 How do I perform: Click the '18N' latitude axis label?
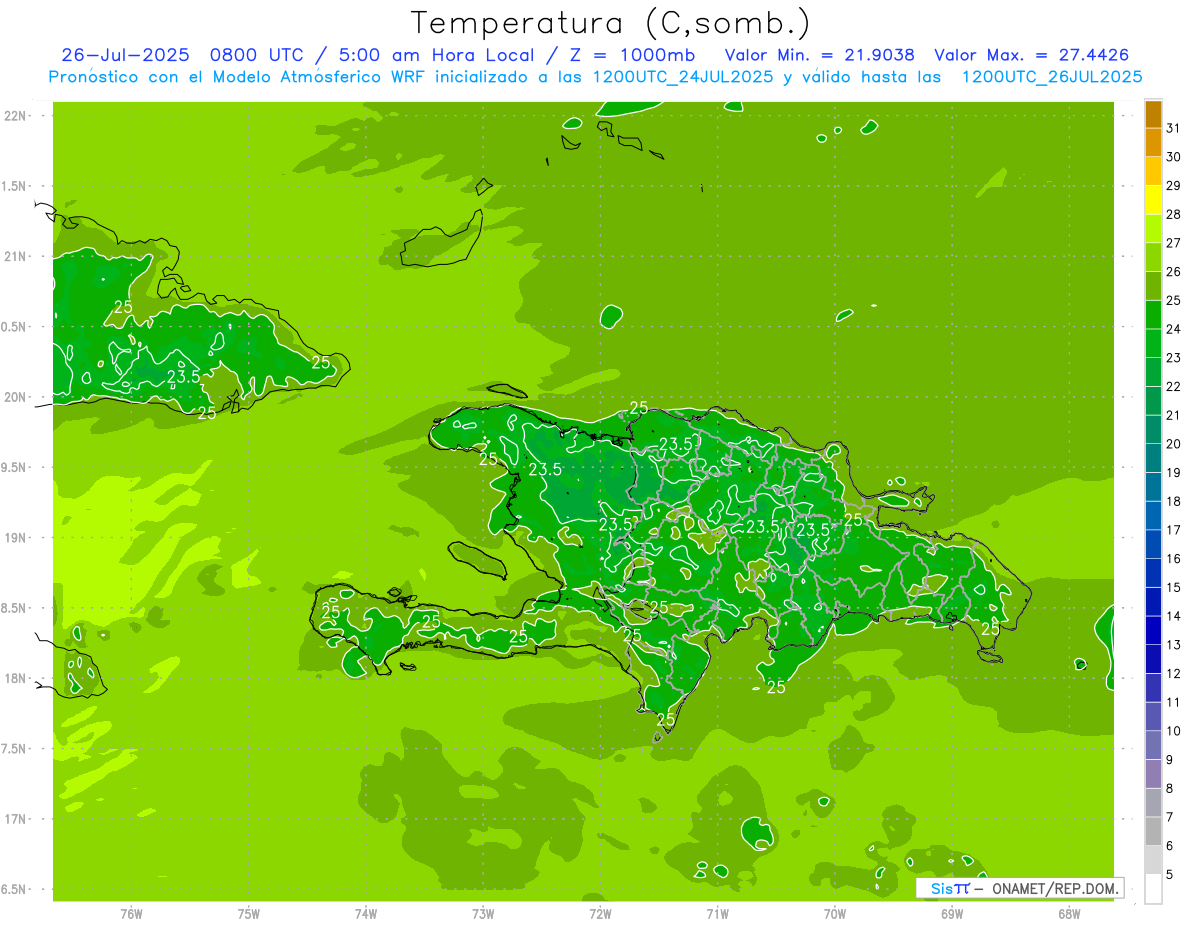[14, 679]
